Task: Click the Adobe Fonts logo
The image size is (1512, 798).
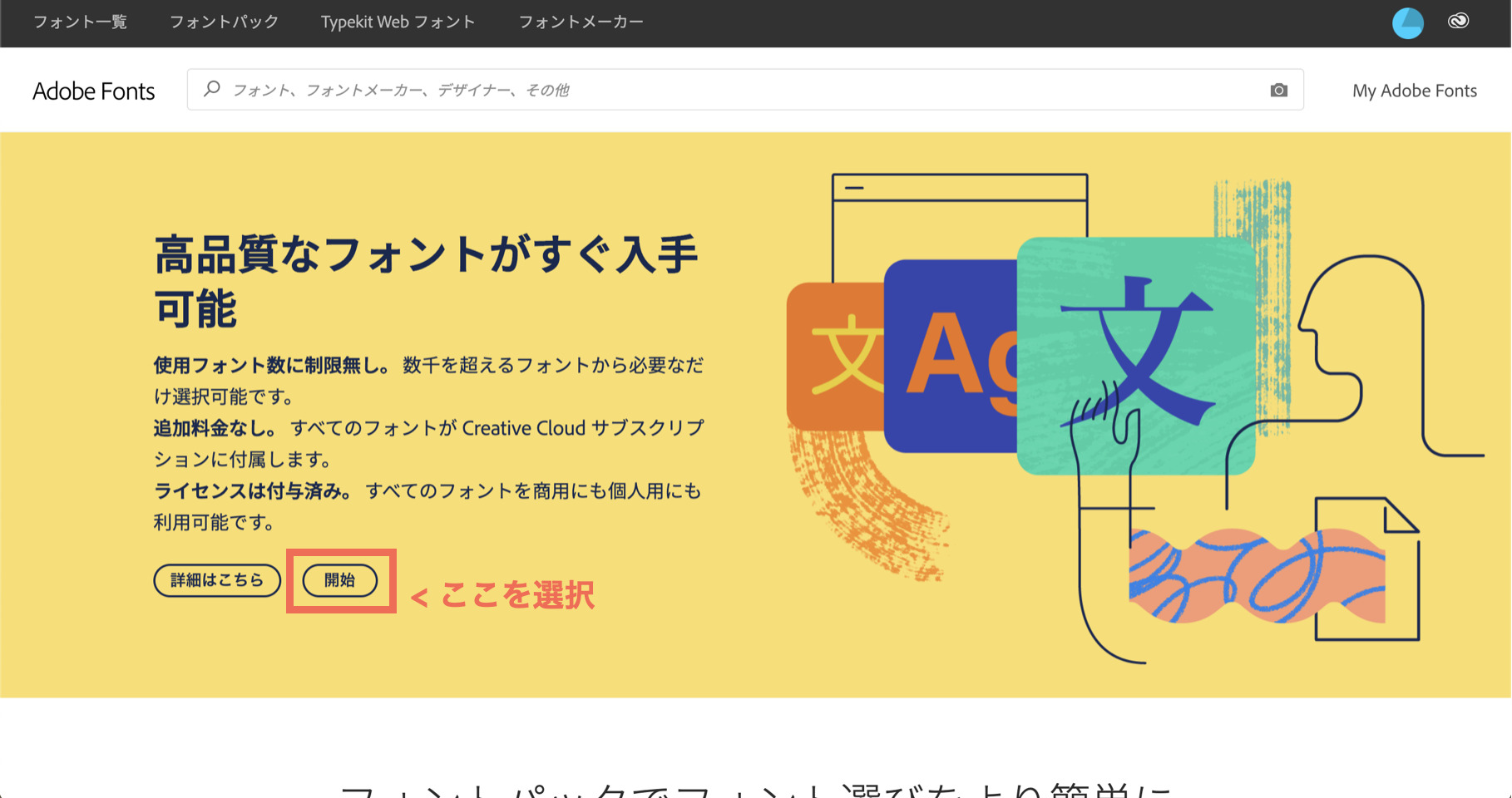Action: (x=93, y=91)
